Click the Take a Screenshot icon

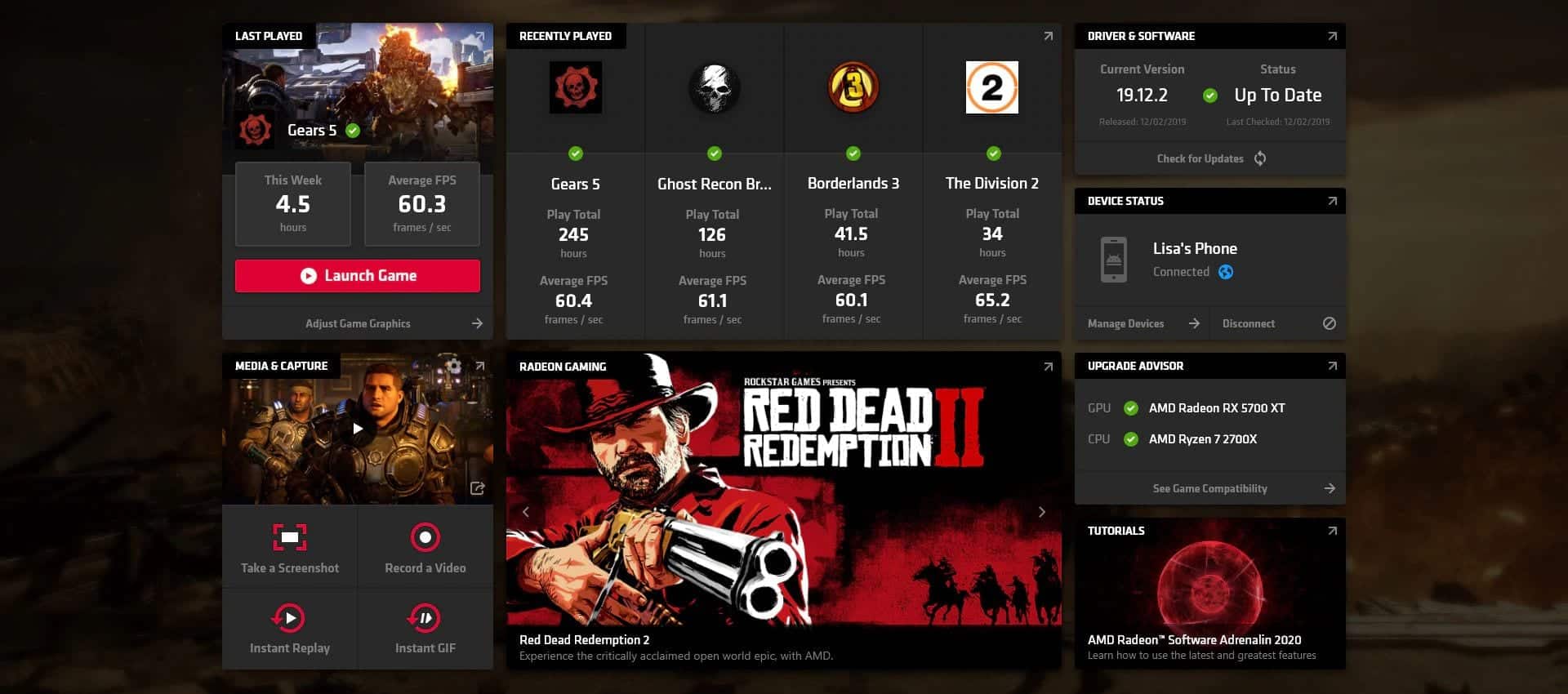pos(290,537)
